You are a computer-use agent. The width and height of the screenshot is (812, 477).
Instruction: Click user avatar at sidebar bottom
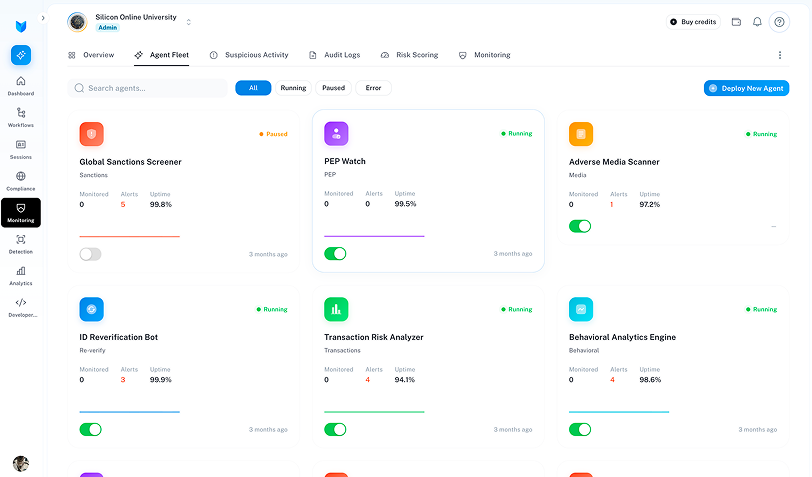21,464
